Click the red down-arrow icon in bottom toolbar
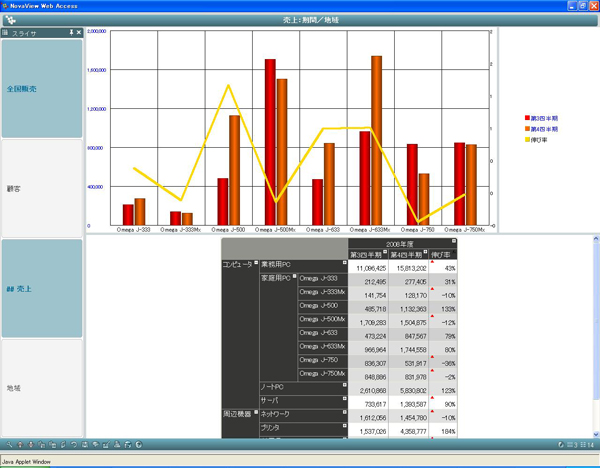This screenshot has width=600, height=468. 31,445
